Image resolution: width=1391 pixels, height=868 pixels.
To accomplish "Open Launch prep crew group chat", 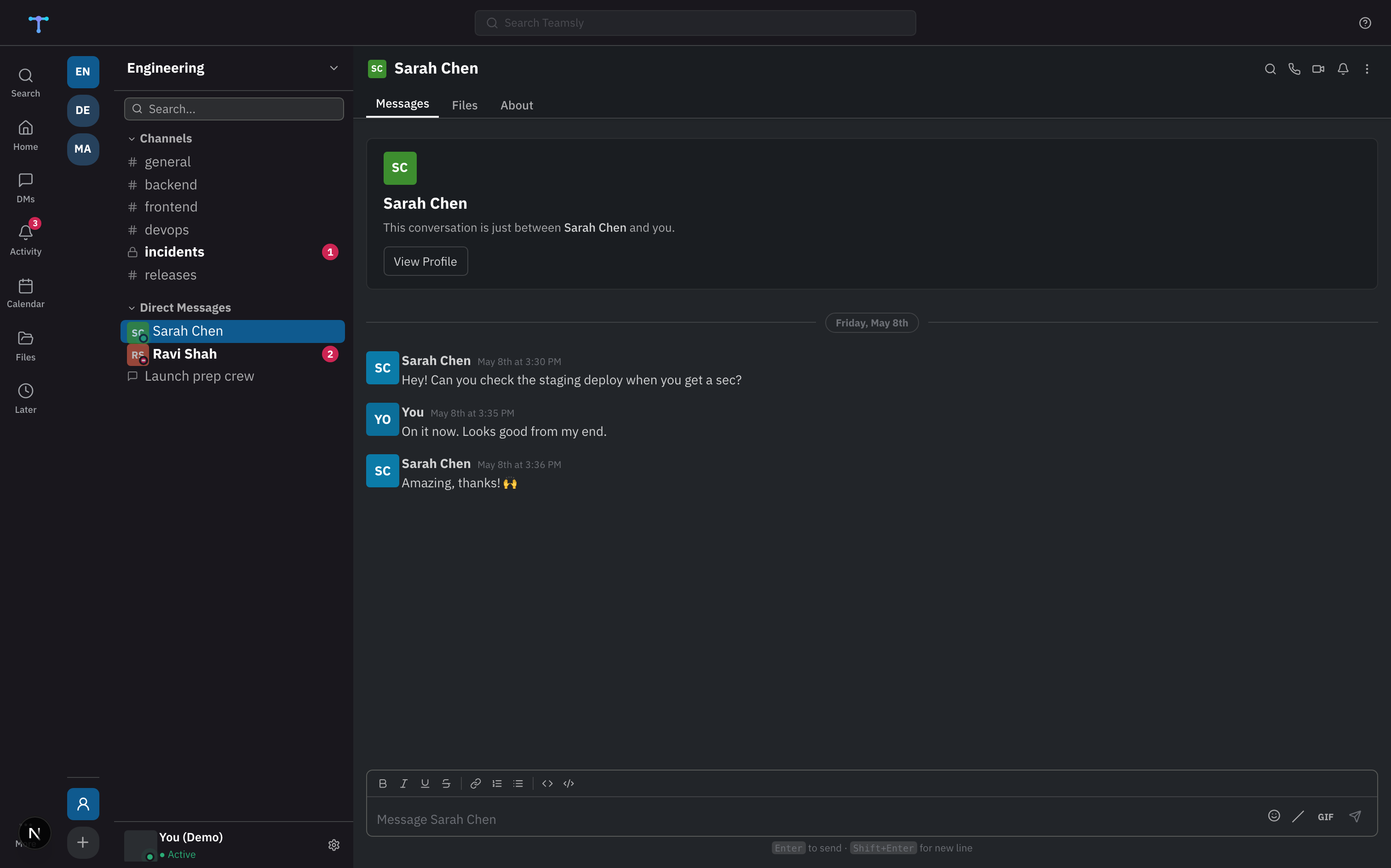I will click(x=233, y=376).
